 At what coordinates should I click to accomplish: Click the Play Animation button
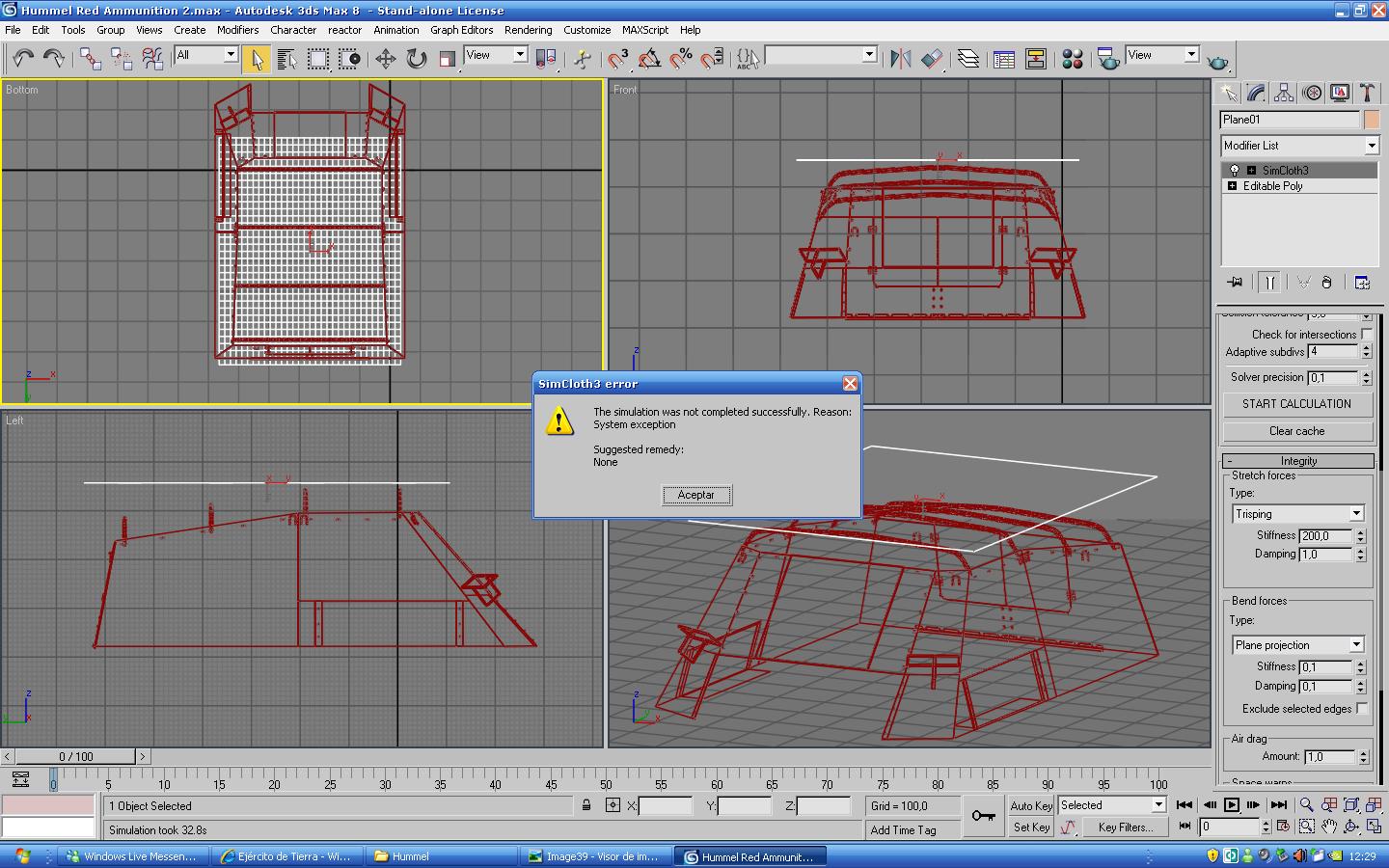(1232, 805)
